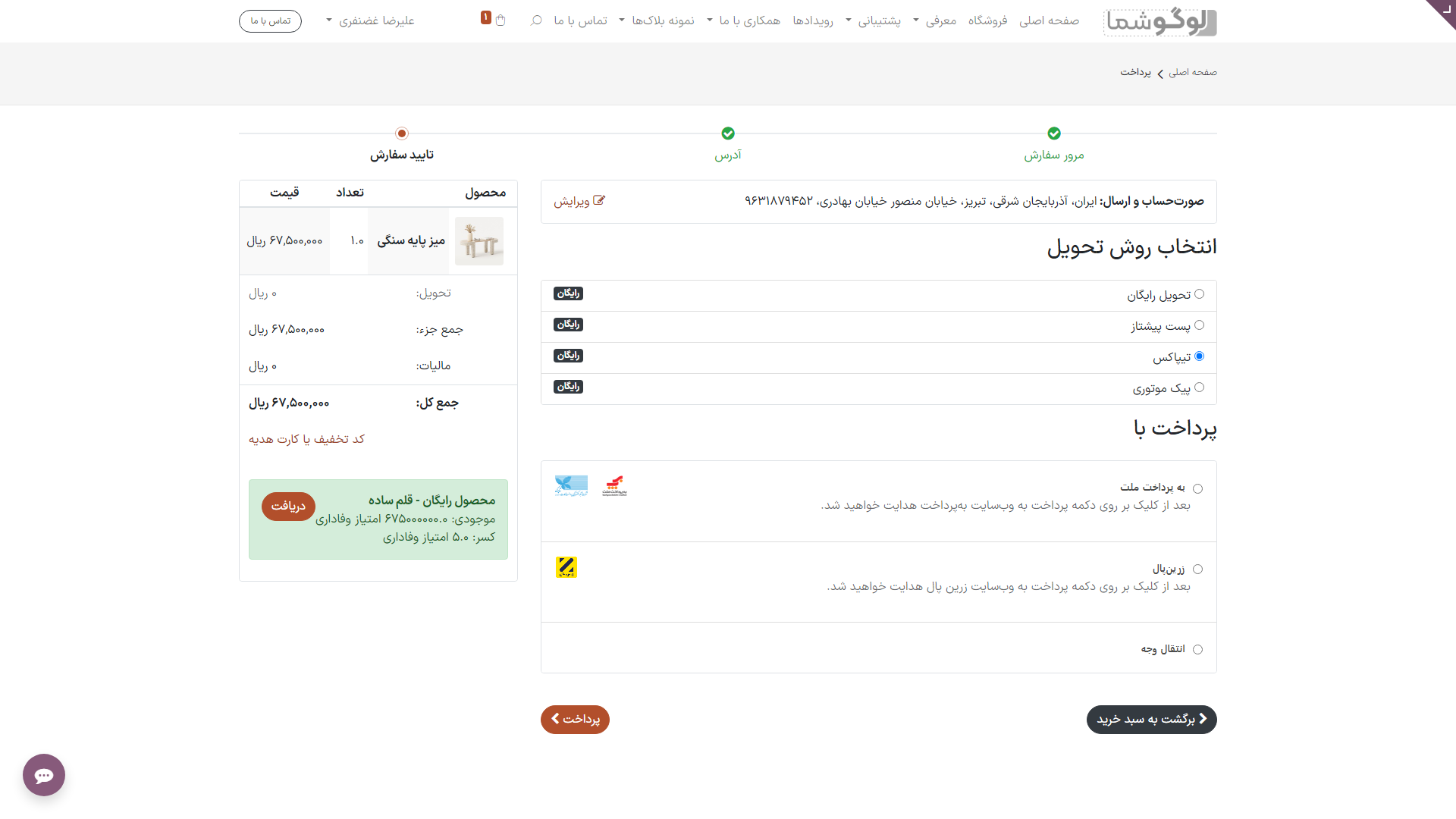Click the edit address pencil icon

599,201
